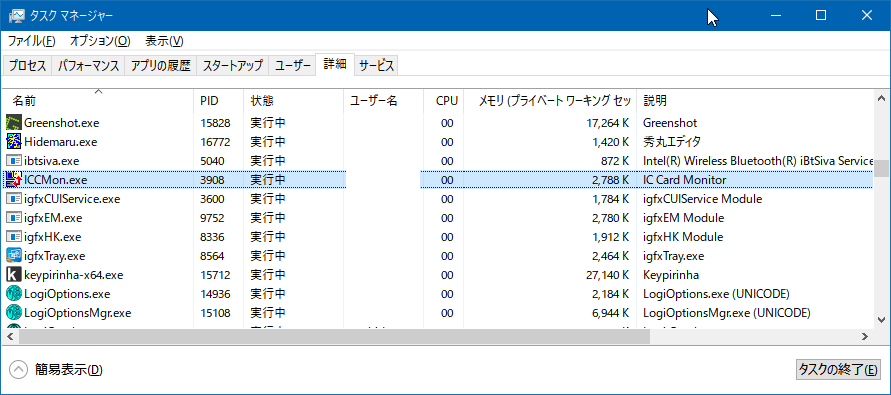The height and width of the screenshot is (395, 891).
Task: Click the vertical scrollbar thumb
Action: pyautogui.click(x=881, y=169)
